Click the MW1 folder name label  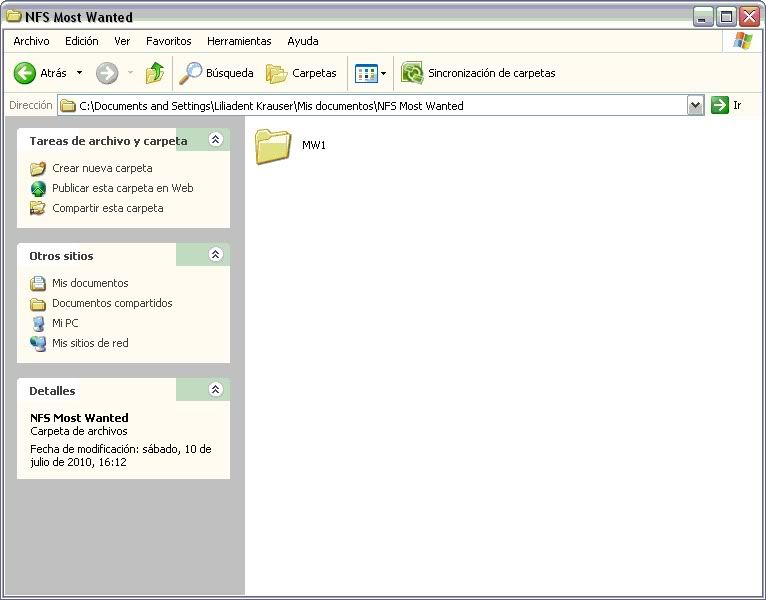[314, 145]
